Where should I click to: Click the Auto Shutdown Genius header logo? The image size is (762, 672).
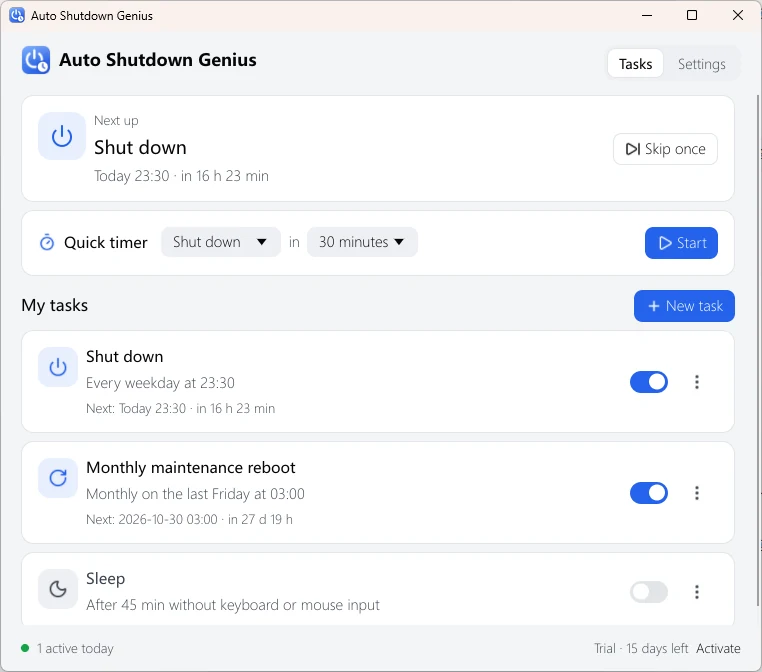coord(35,60)
